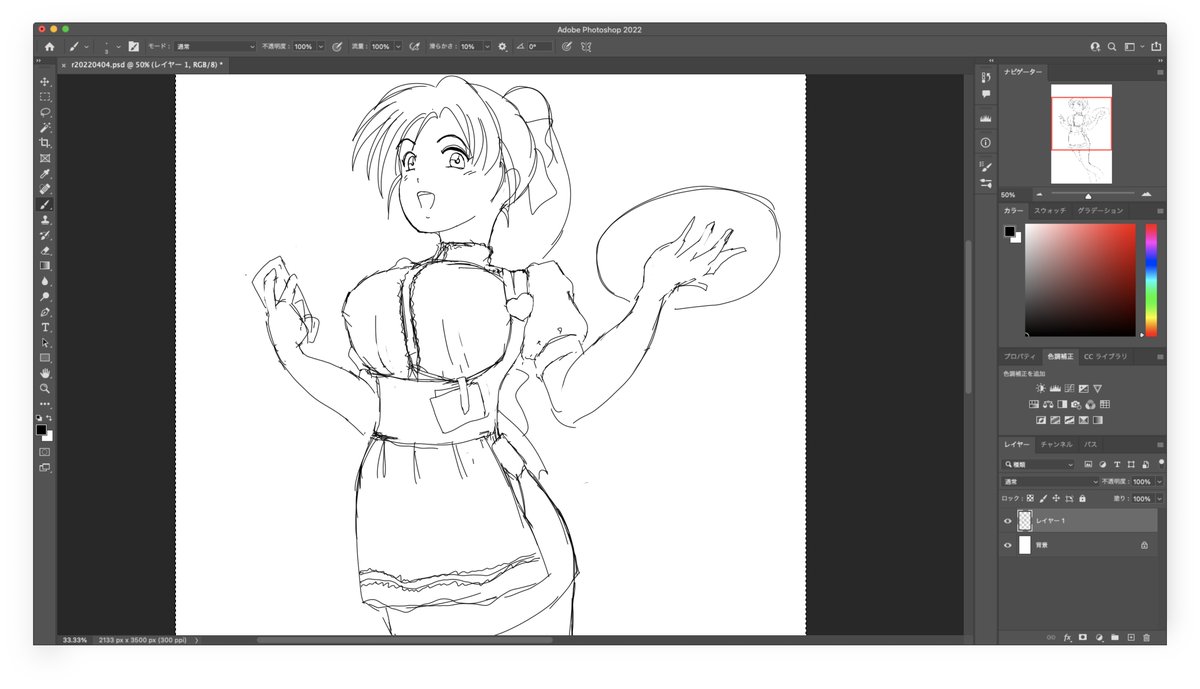Create a new layer
1200x689 pixels.
[1131, 637]
